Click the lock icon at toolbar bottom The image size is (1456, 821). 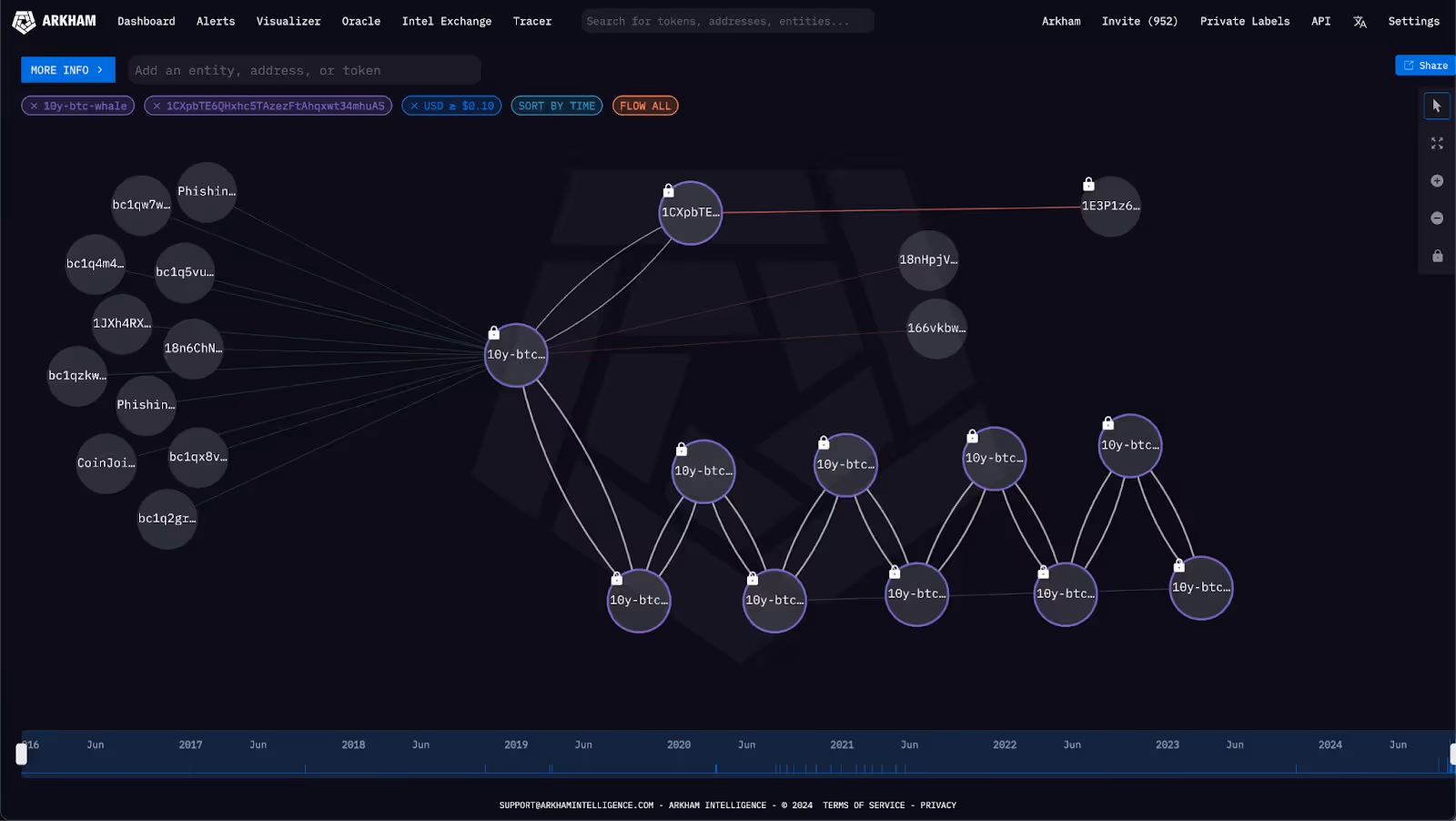(x=1436, y=256)
